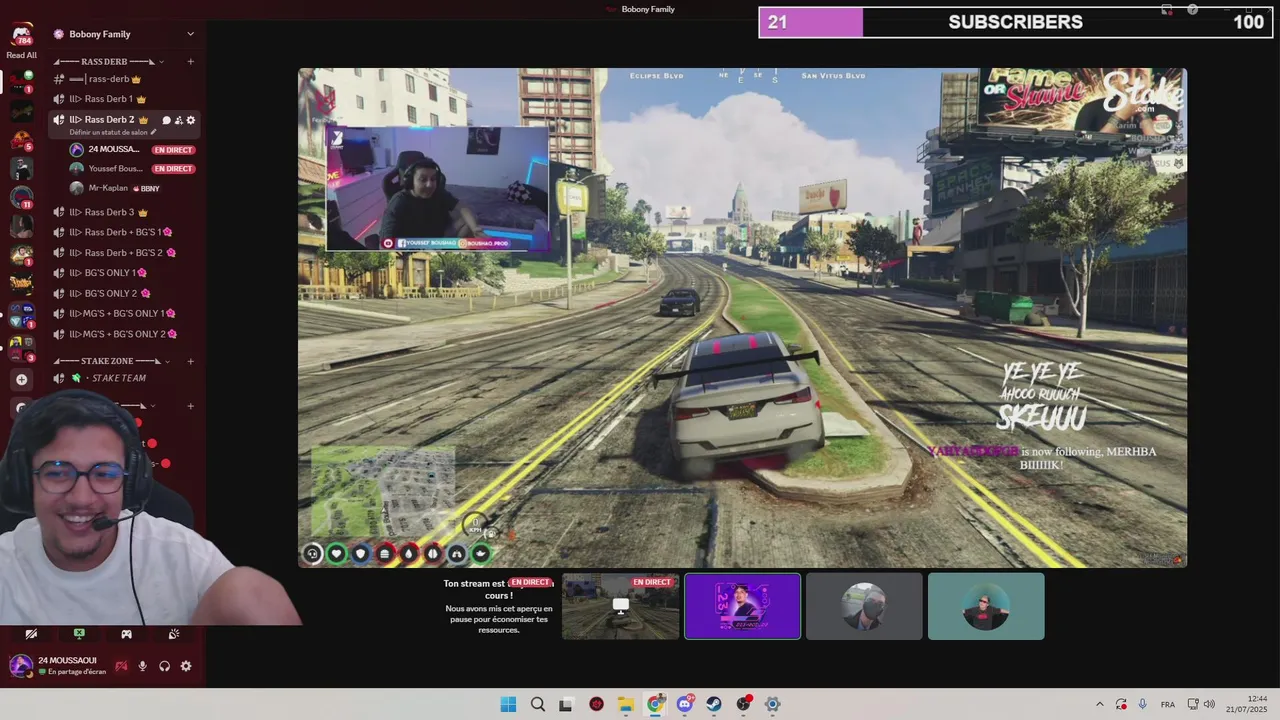
Task: Add a channel to RASS DERB category
Action: pos(190,62)
